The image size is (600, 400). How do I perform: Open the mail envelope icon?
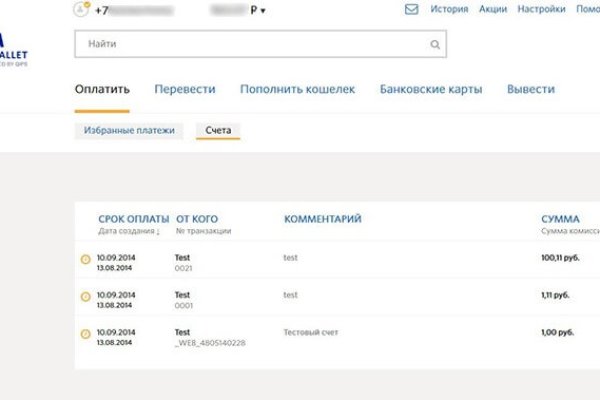(x=411, y=9)
